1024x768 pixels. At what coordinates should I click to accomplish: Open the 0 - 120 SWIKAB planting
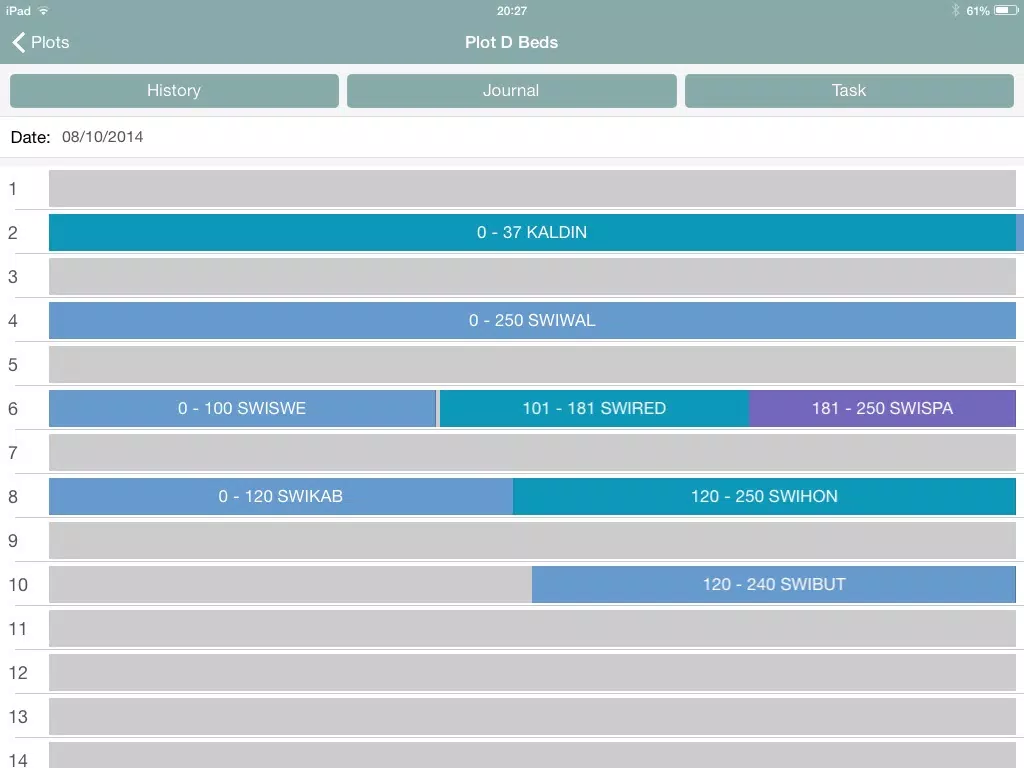pyautogui.click(x=280, y=496)
